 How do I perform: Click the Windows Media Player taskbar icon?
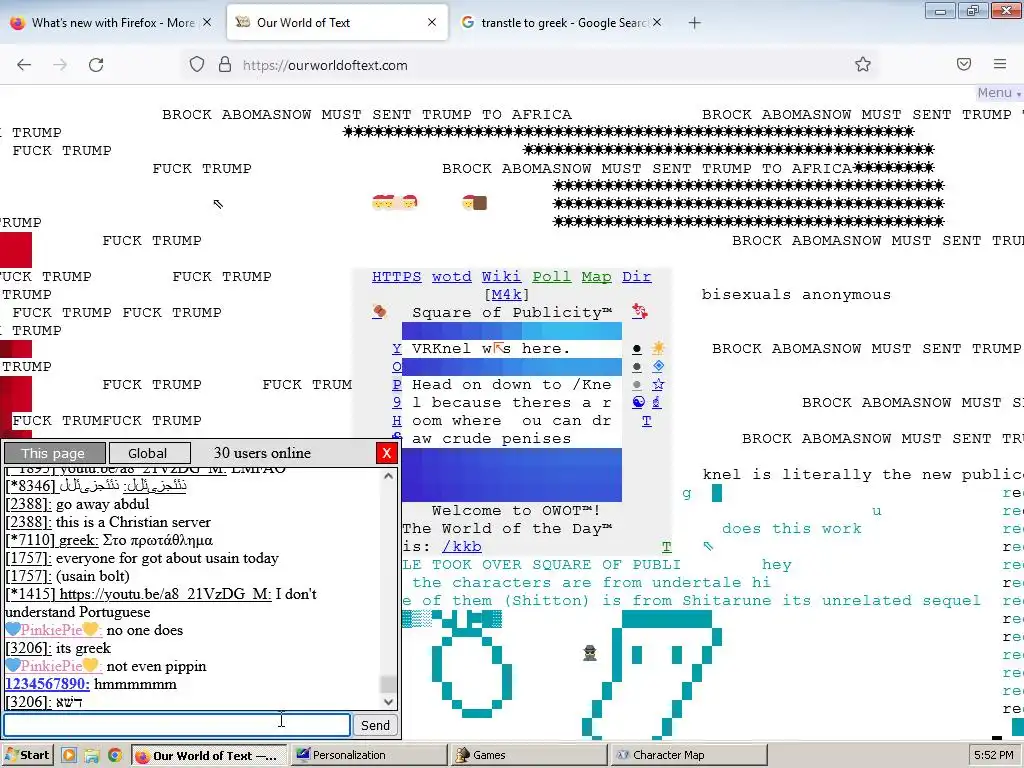[x=69, y=755]
